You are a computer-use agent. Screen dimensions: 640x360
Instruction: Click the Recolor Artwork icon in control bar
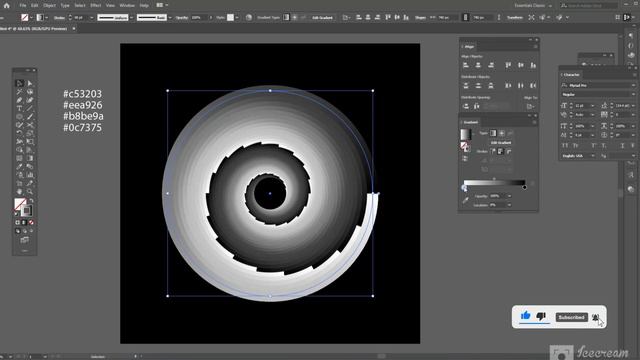coord(249,18)
